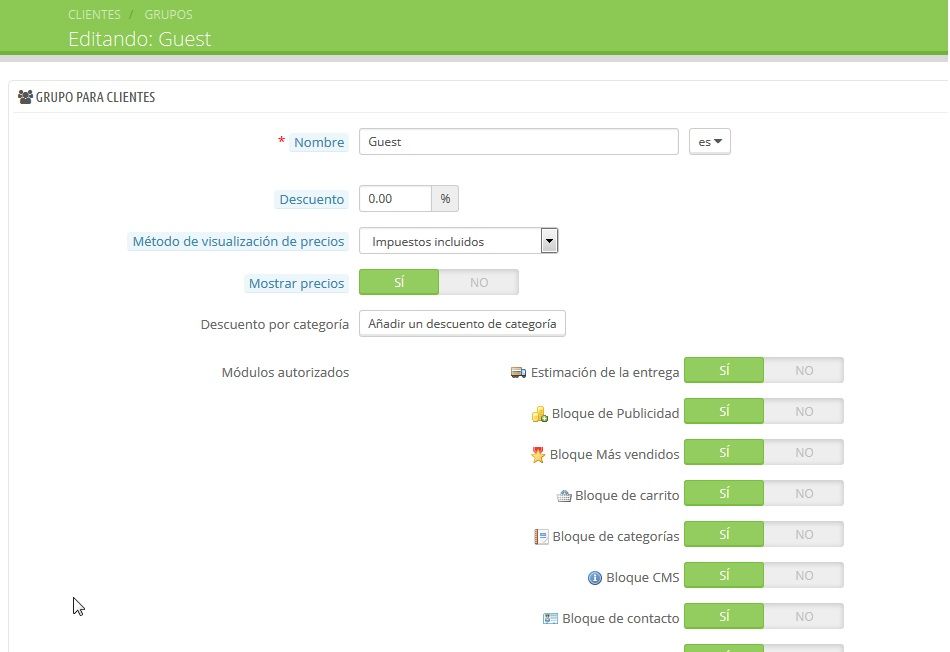Screen dimensions: 950x652
Task: Click the Descuento field label
Action: [x=311, y=199]
